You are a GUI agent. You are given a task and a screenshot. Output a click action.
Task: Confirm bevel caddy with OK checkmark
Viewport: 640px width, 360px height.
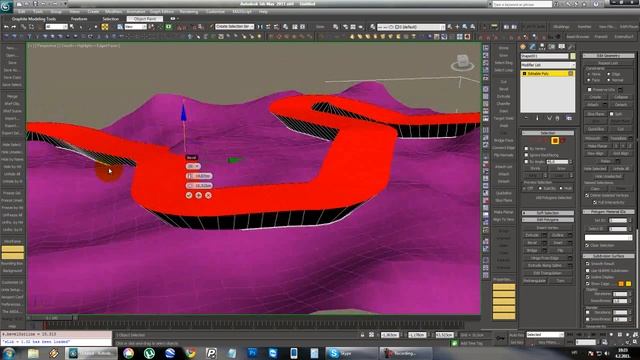pyautogui.click(x=189, y=196)
